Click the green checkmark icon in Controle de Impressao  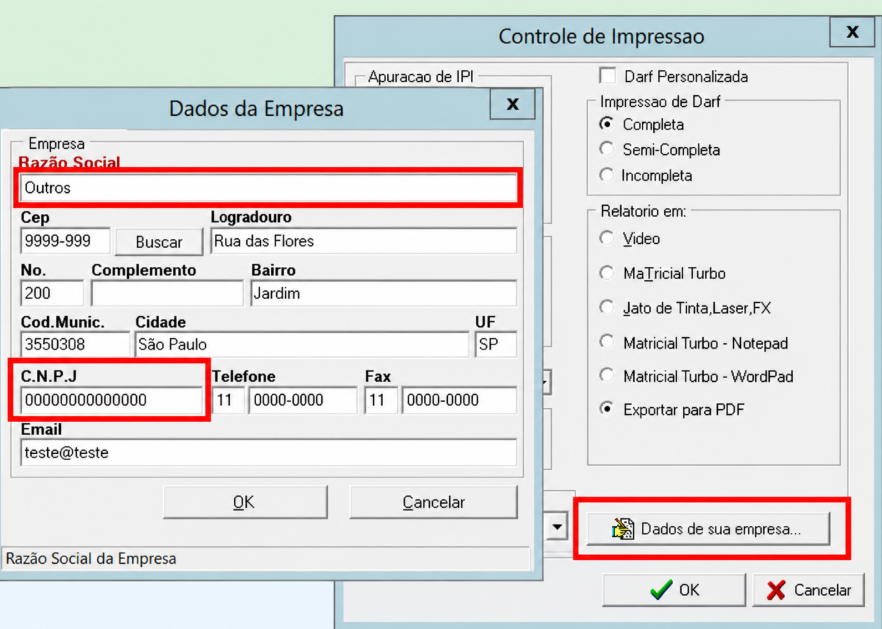coord(661,590)
